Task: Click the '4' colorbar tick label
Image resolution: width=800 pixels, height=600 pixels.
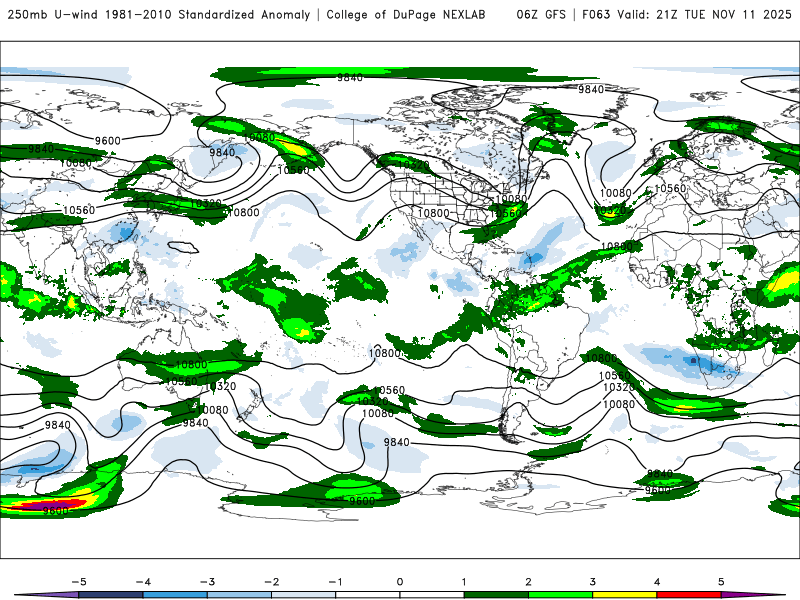Action: [657, 582]
